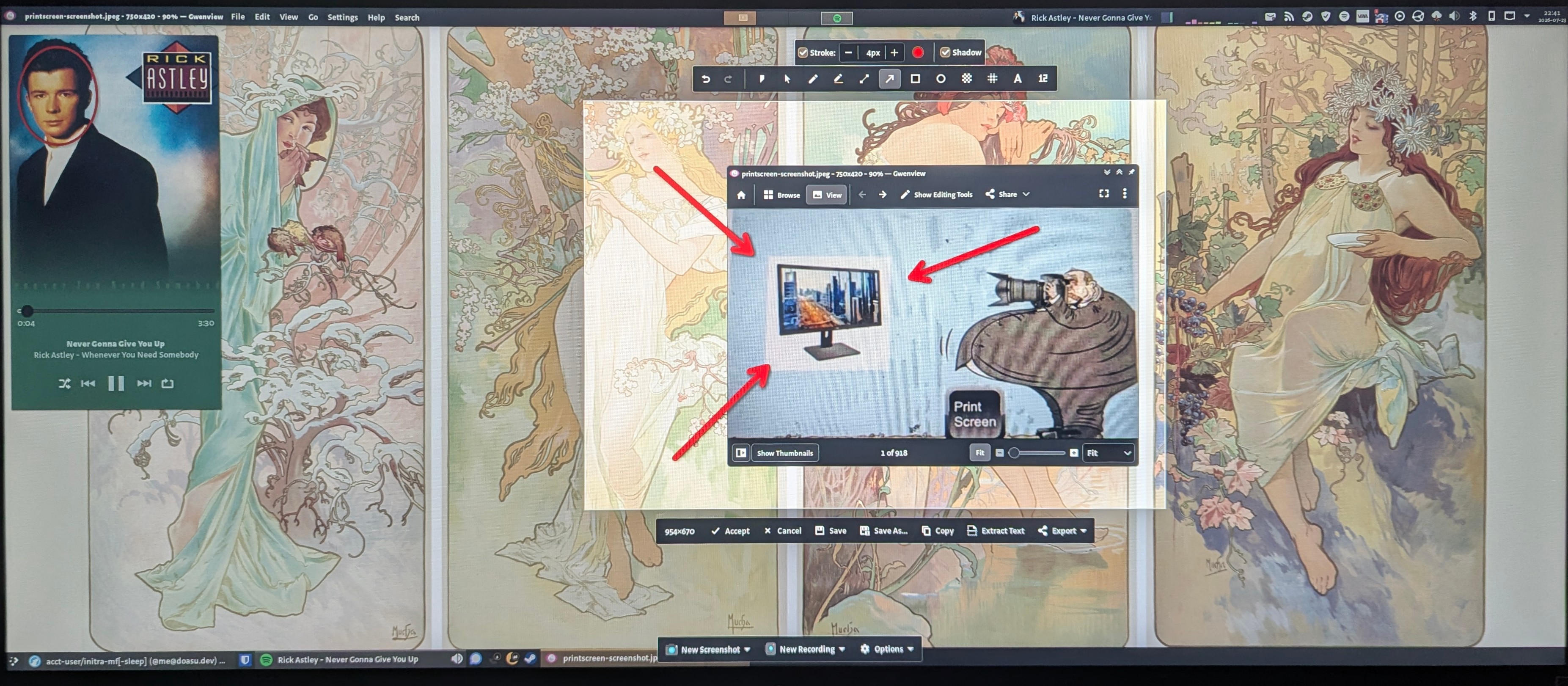Select the number stamp tool
The width and height of the screenshot is (1568, 686).
tap(1043, 79)
